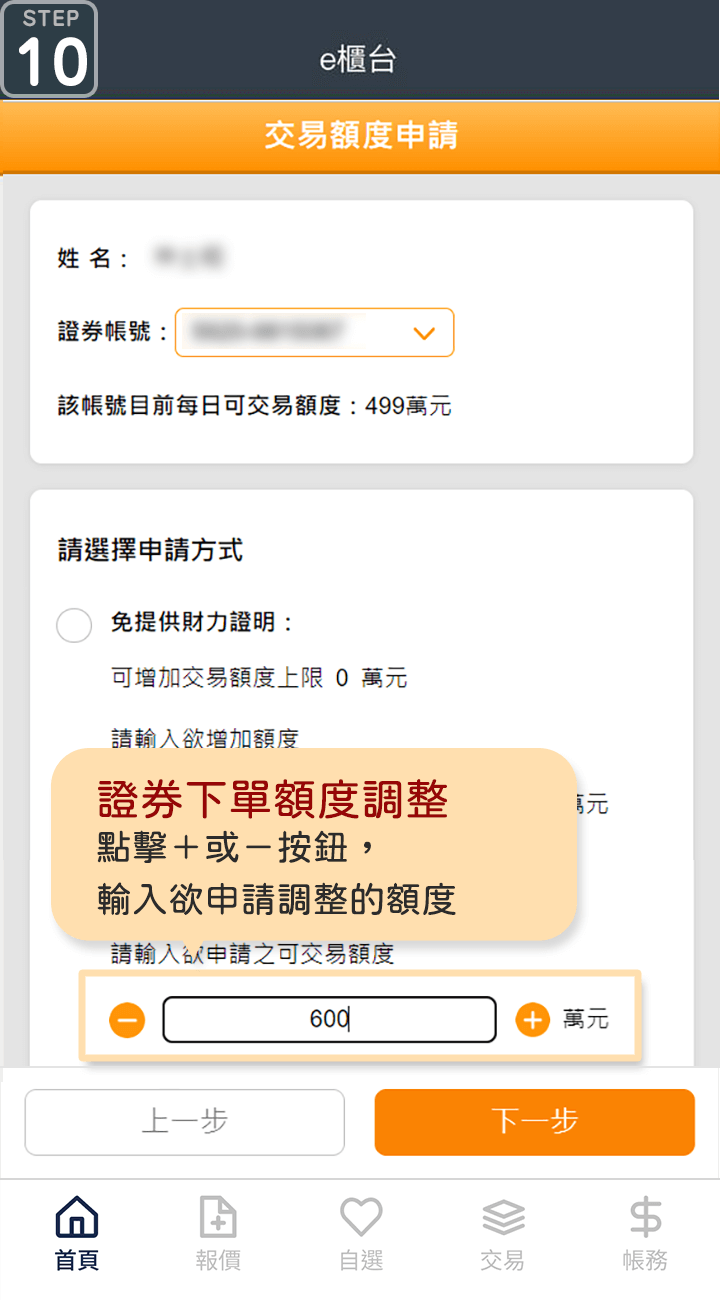
Task: Click the 上一步 previous button
Action: 185,1122
